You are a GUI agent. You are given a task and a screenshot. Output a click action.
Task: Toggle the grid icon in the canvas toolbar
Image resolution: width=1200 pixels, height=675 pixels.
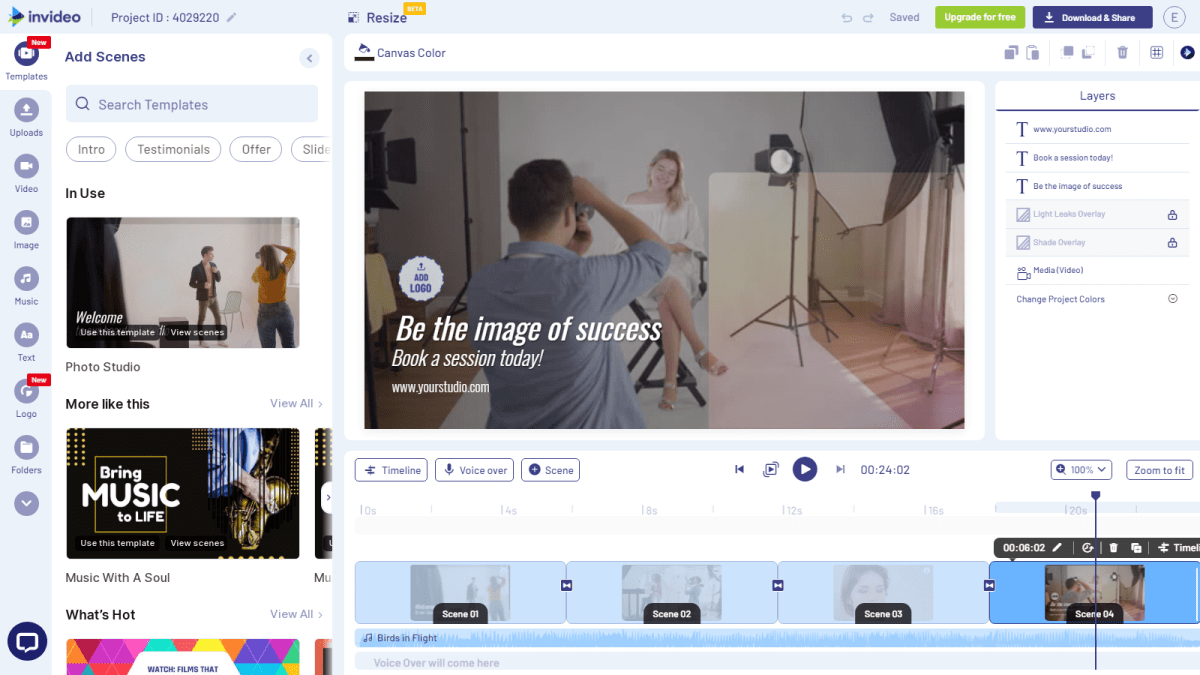[x=1156, y=53]
